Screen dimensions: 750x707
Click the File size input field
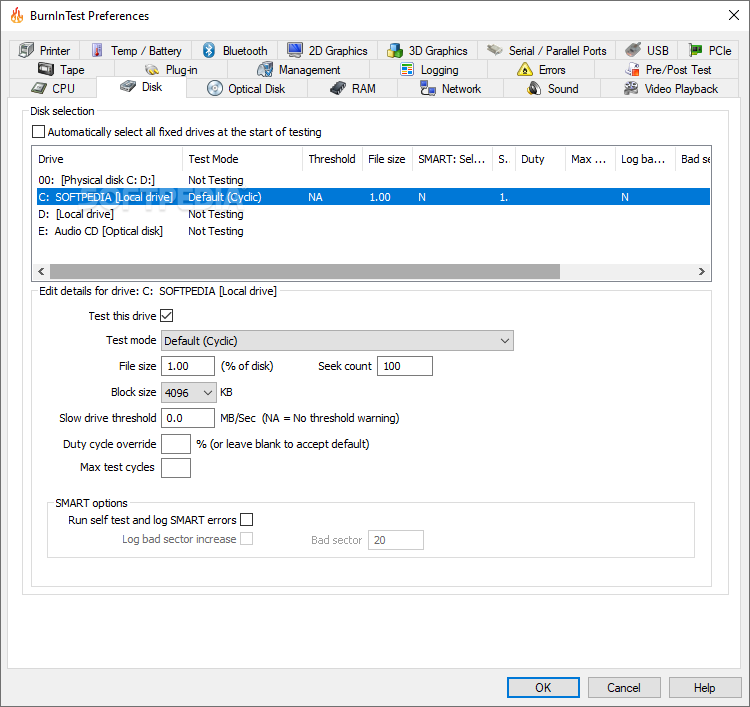[x=188, y=366]
